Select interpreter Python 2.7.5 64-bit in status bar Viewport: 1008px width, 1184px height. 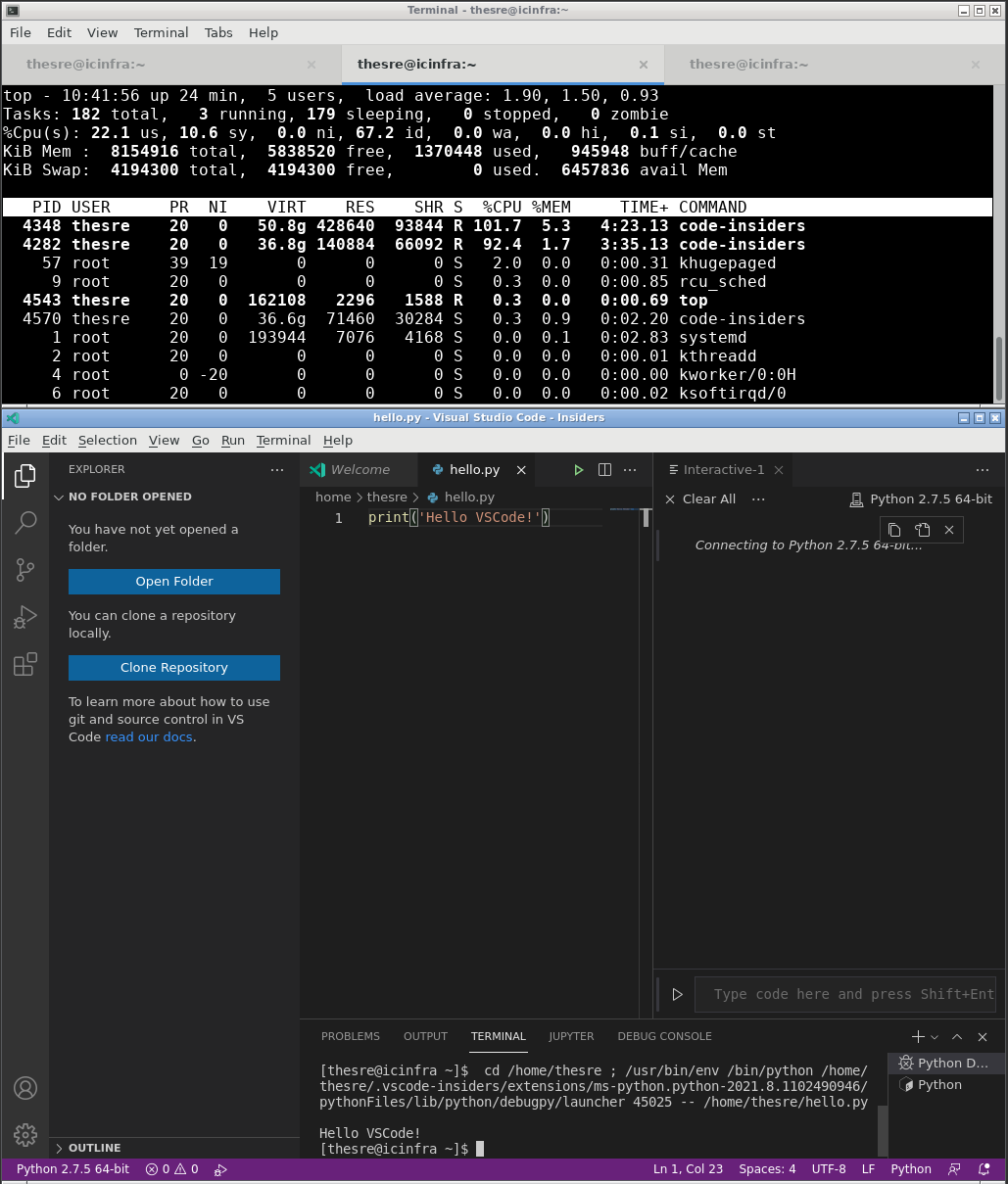(x=72, y=1169)
